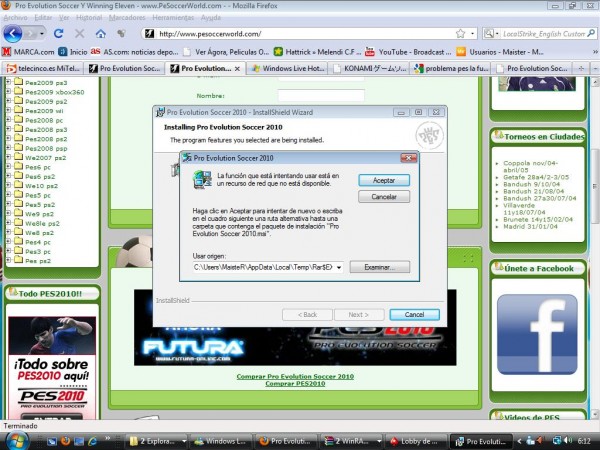This screenshot has height=450, width=600.
Task: Open the Windows Start orb
Action: tap(16, 441)
